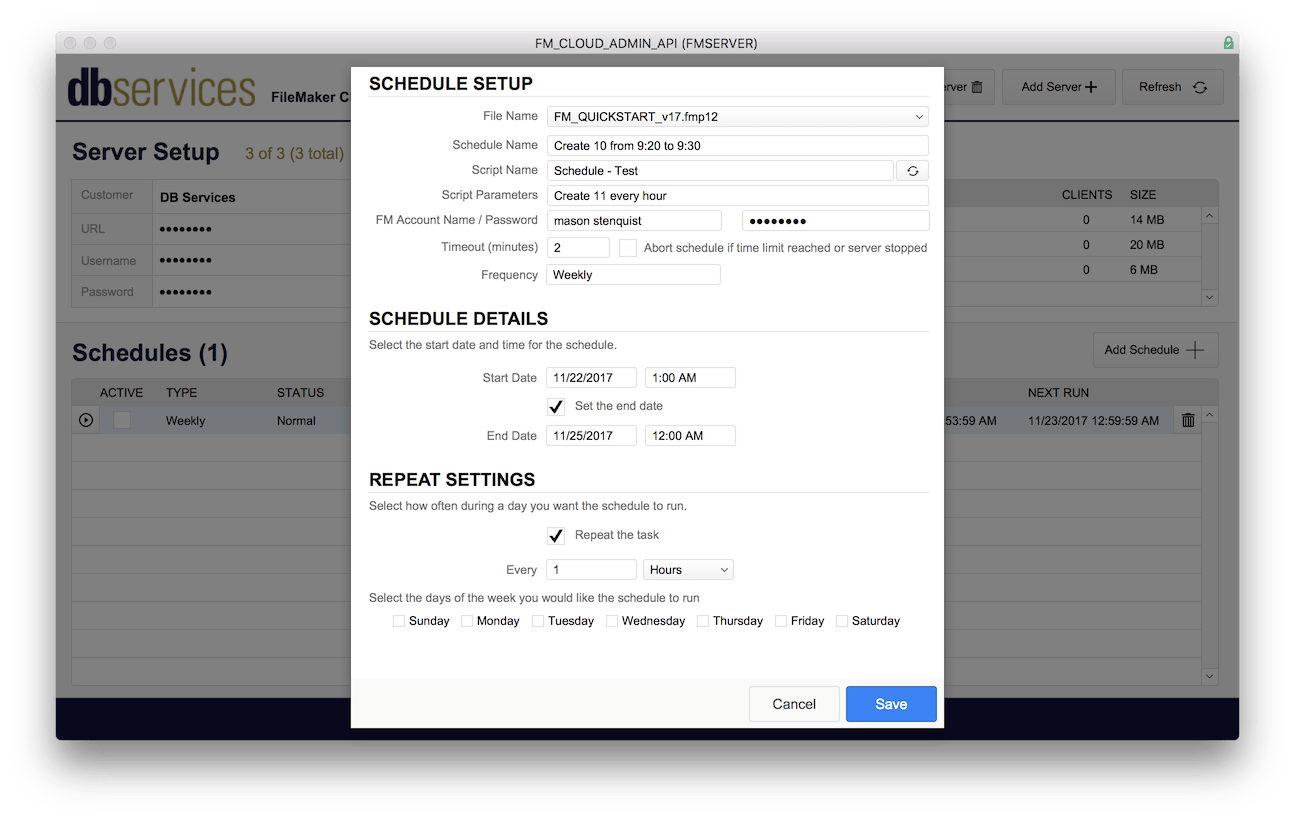
Task: Check the Sunday checkbox
Action: (x=399, y=621)
